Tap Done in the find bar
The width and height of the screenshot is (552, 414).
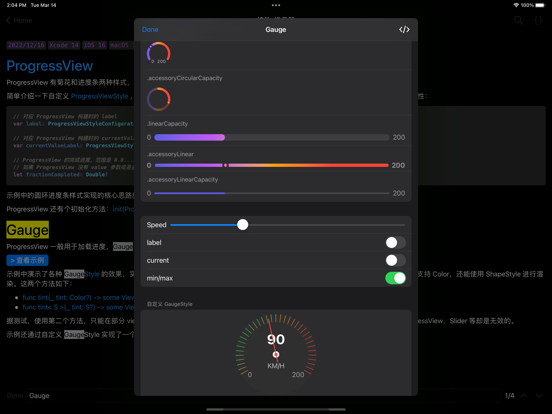(x=15, y=396)
